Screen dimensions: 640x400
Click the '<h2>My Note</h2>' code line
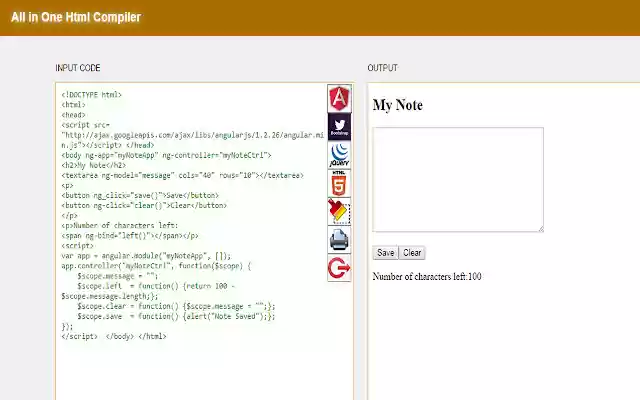point(93,165)
